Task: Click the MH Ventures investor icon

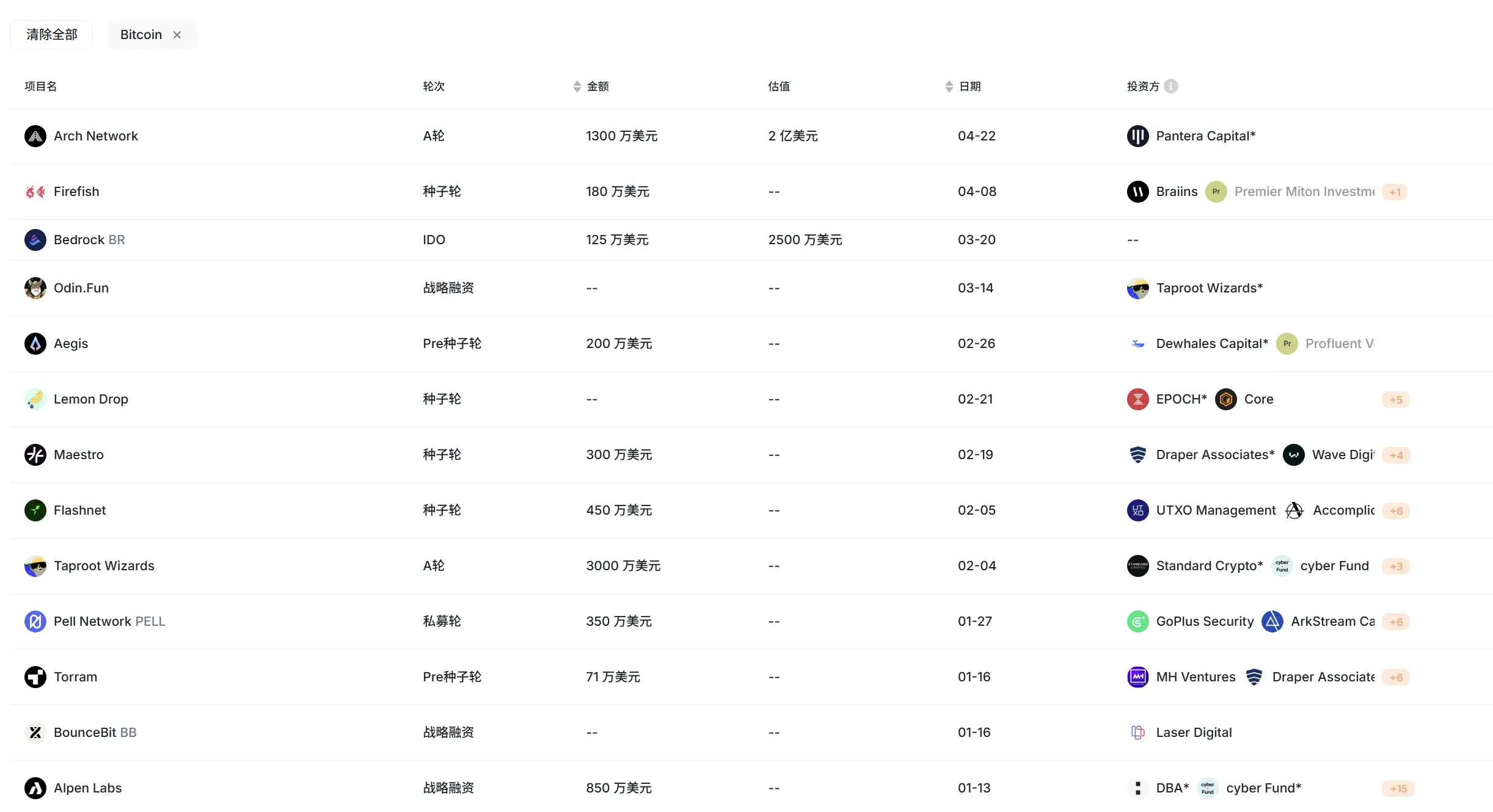Action: point(1137,676)
